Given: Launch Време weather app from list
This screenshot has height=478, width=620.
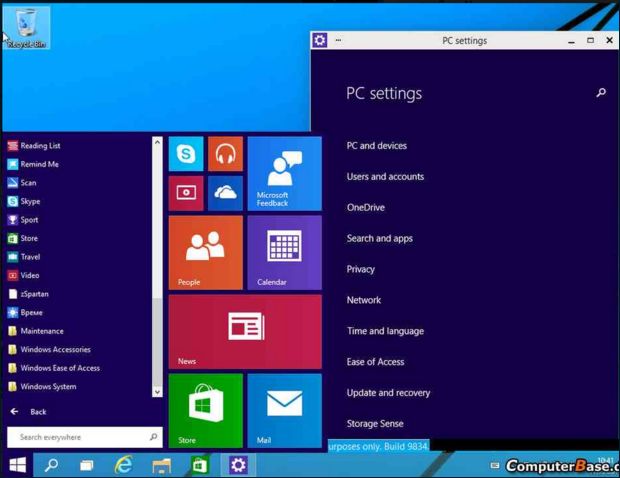Looking at the screenshot, I should click(25, 313).
